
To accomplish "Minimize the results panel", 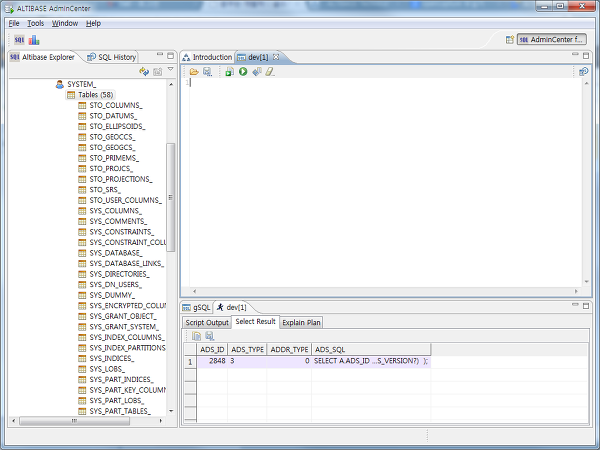I will (x=575, y=305).
